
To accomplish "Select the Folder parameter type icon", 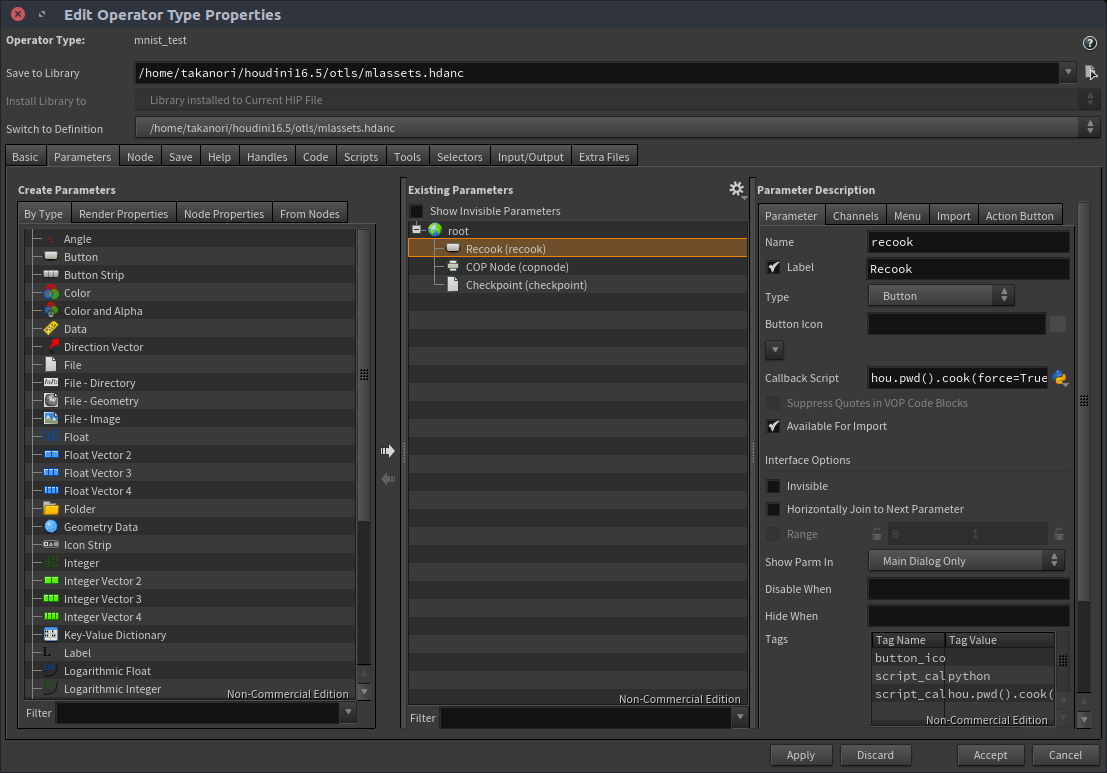I will click(51, 509).
